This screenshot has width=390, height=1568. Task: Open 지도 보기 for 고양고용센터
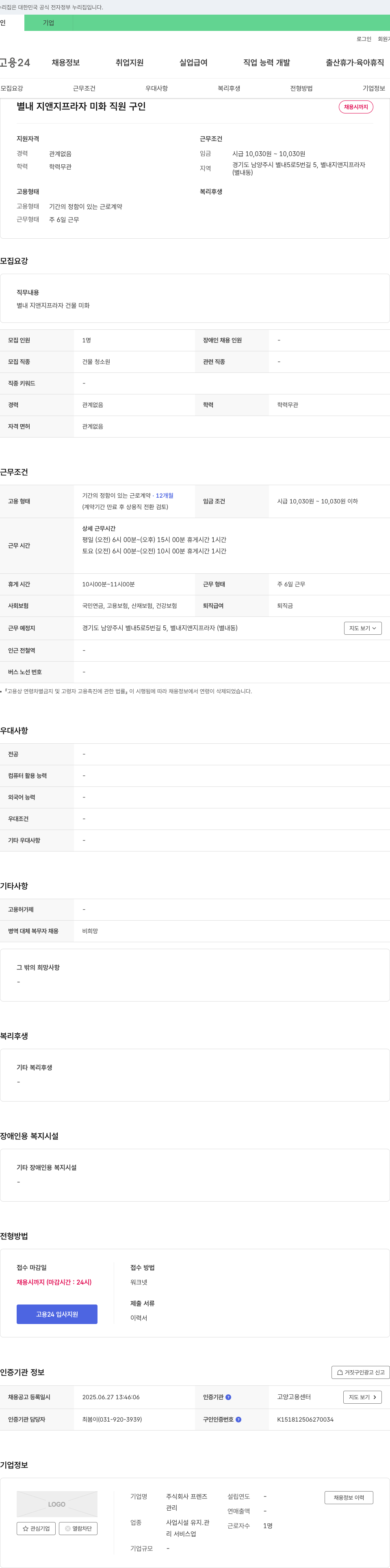363,1397
